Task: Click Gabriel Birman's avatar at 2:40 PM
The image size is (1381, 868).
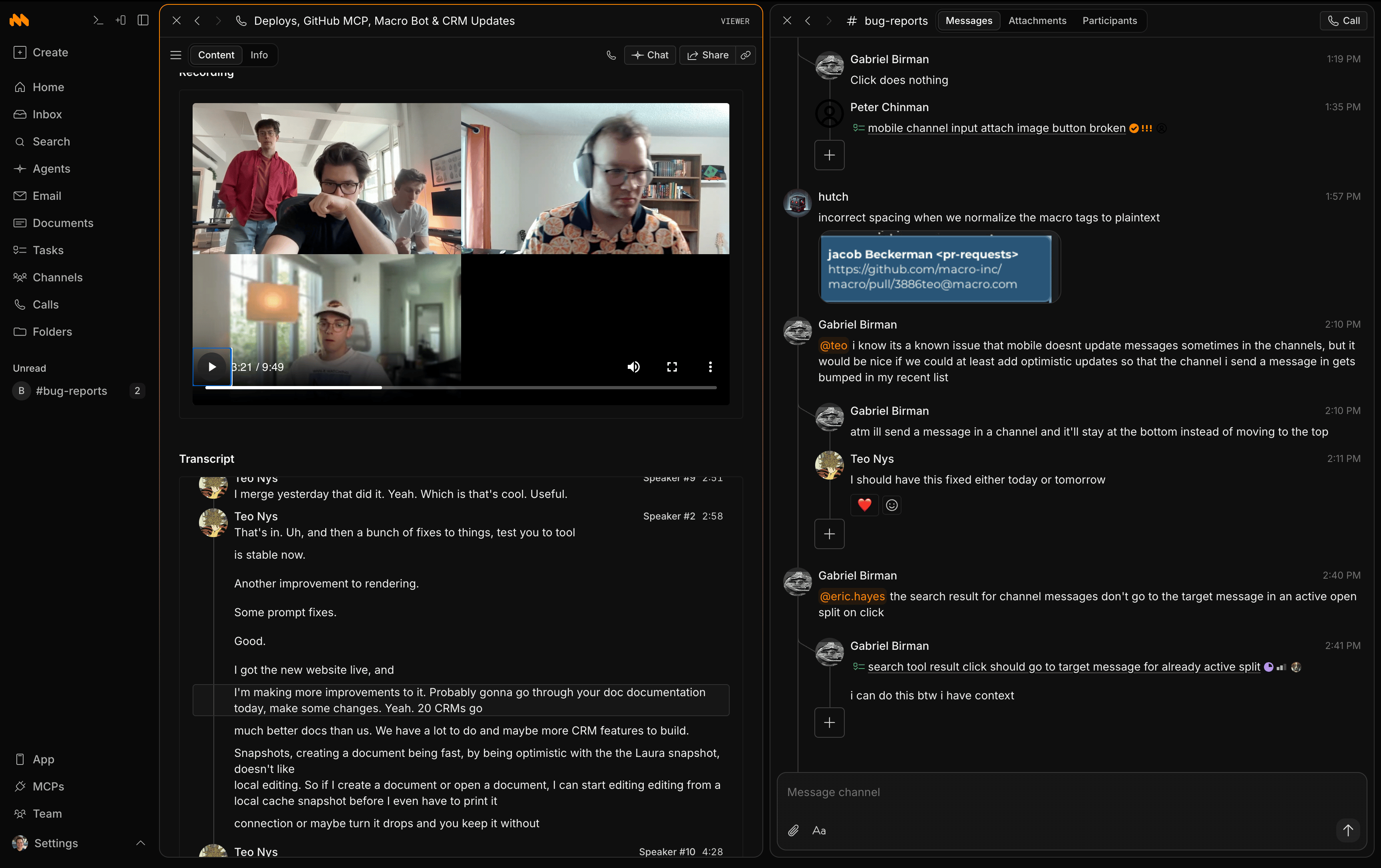Action: coord(798,582)
